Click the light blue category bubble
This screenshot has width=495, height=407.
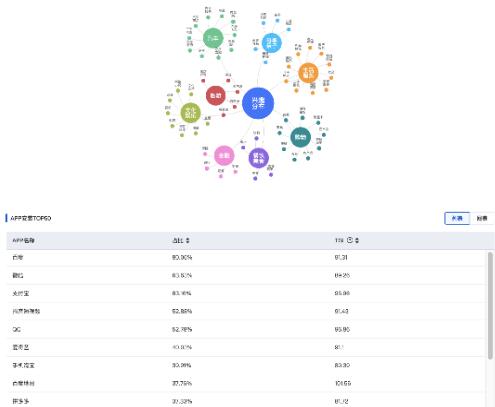point(272,43)
